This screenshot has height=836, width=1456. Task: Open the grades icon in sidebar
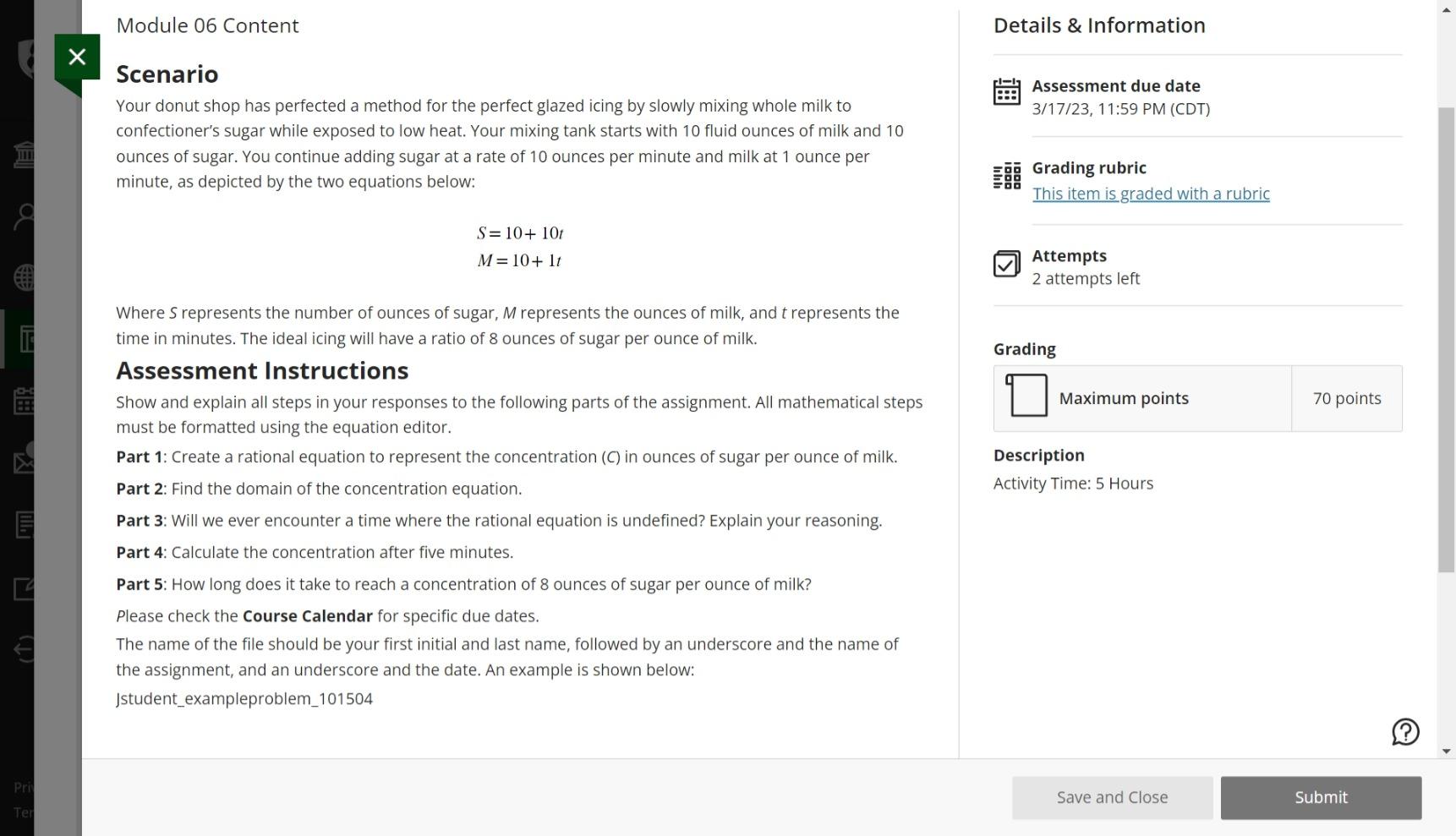(x=25, y=525)
